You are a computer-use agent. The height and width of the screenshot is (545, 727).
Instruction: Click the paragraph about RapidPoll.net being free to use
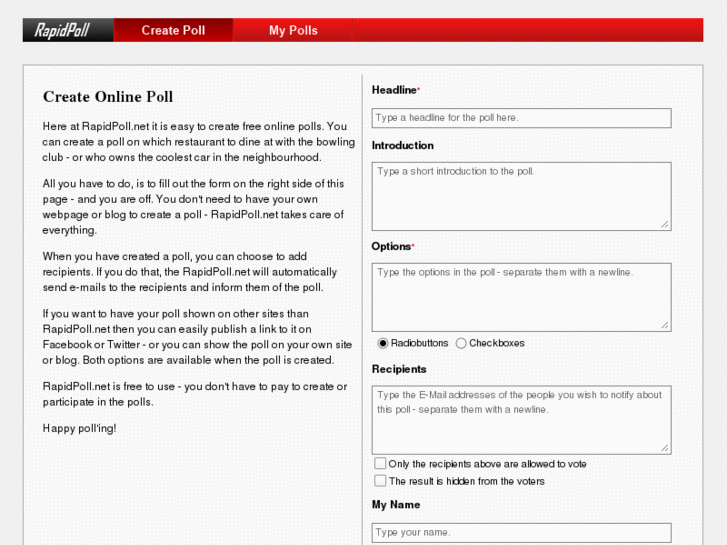pyautogui.click(x=195, y=394)
